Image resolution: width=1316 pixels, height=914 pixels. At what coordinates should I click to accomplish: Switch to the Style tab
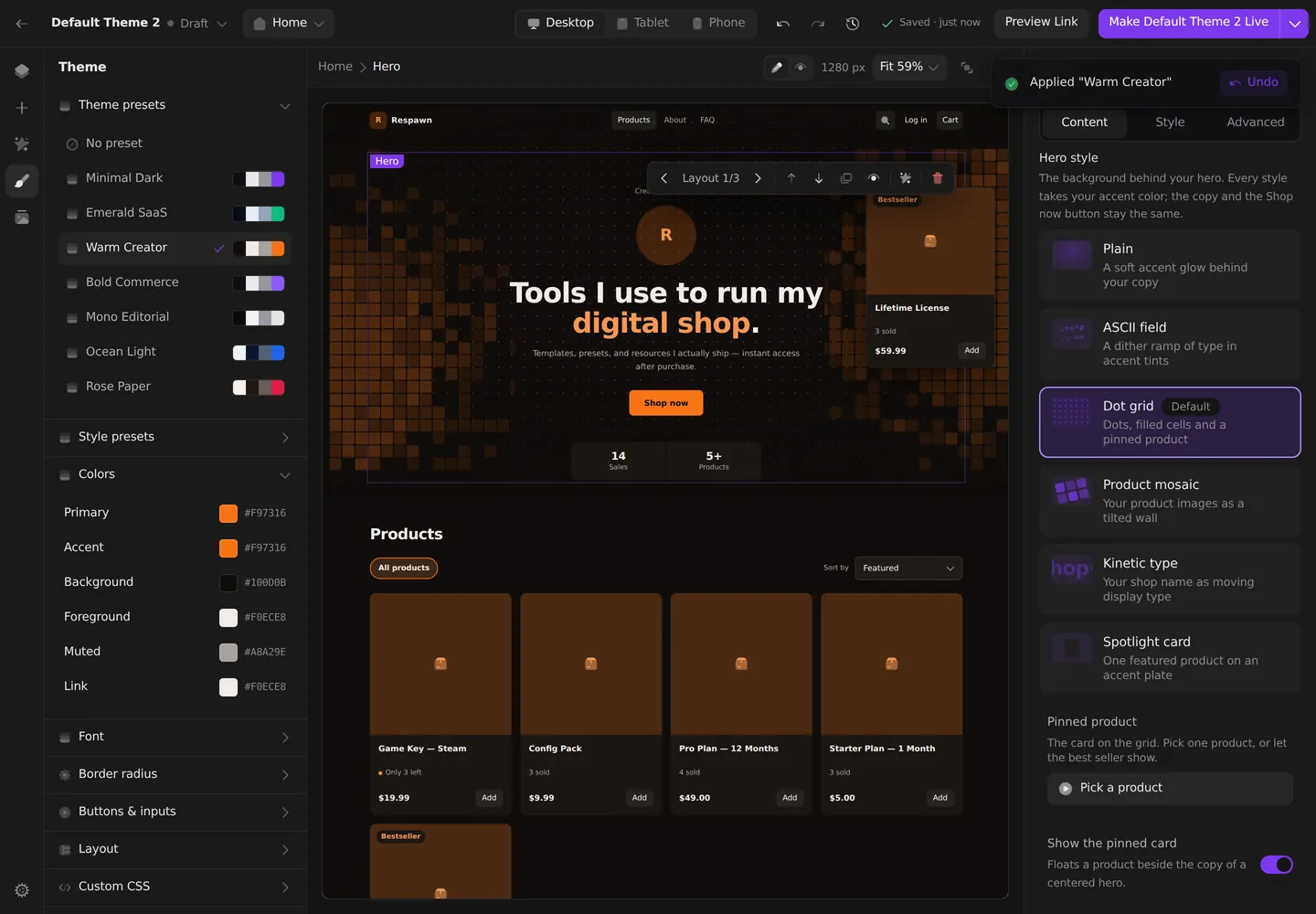click(x=1170, y=122)
